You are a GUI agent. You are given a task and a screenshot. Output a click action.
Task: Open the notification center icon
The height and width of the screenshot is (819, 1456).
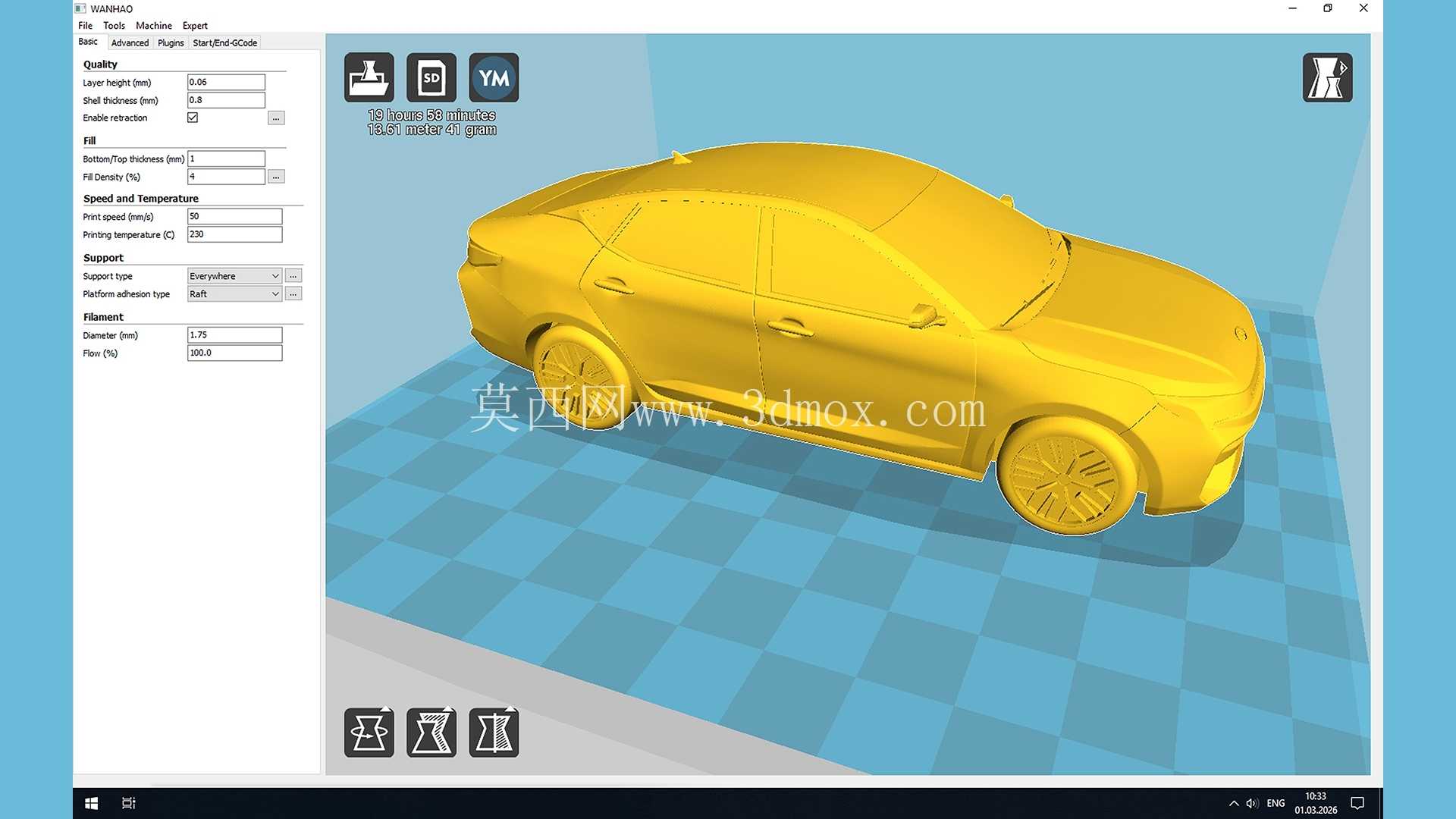coord(1357,803)
